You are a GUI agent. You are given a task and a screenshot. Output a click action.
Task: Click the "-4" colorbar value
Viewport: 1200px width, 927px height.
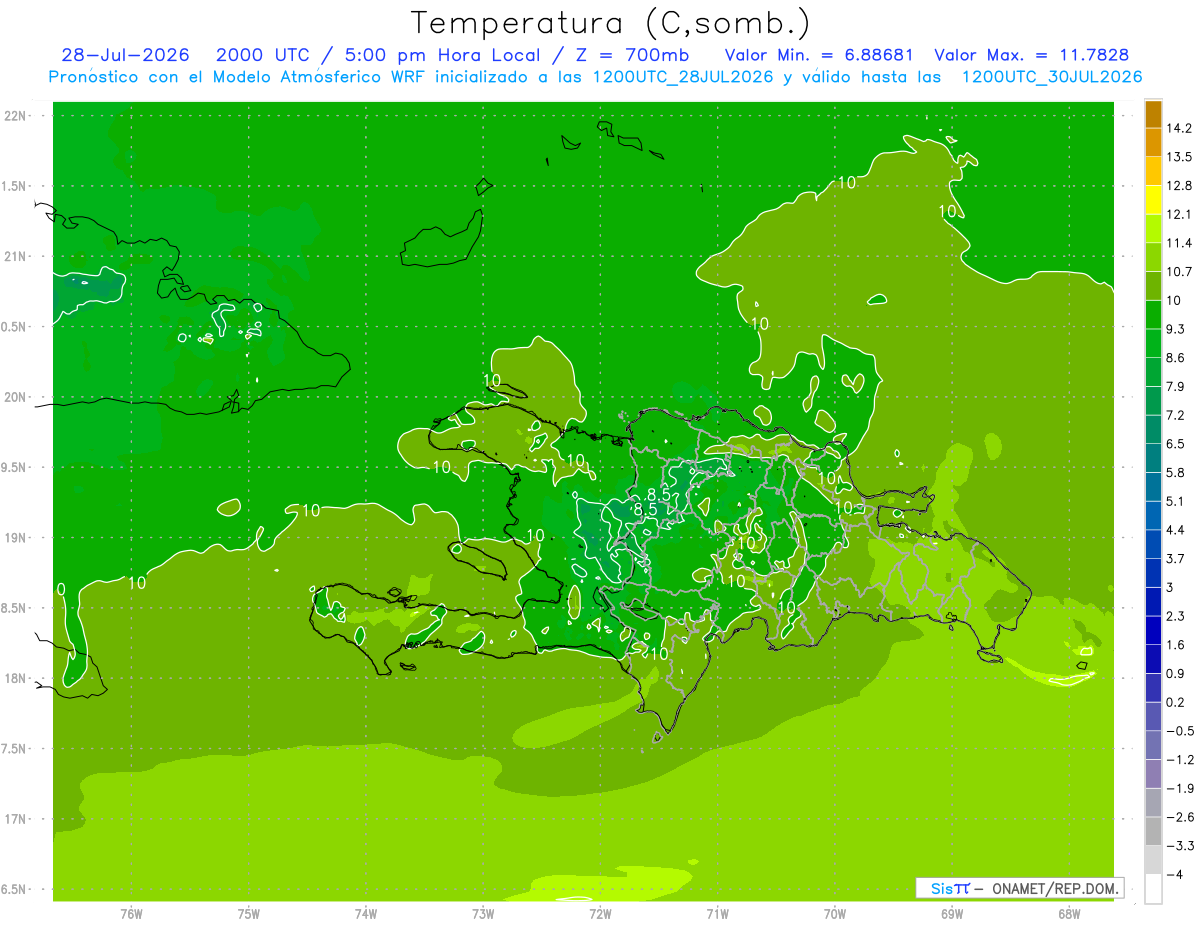click(1175, 874)
